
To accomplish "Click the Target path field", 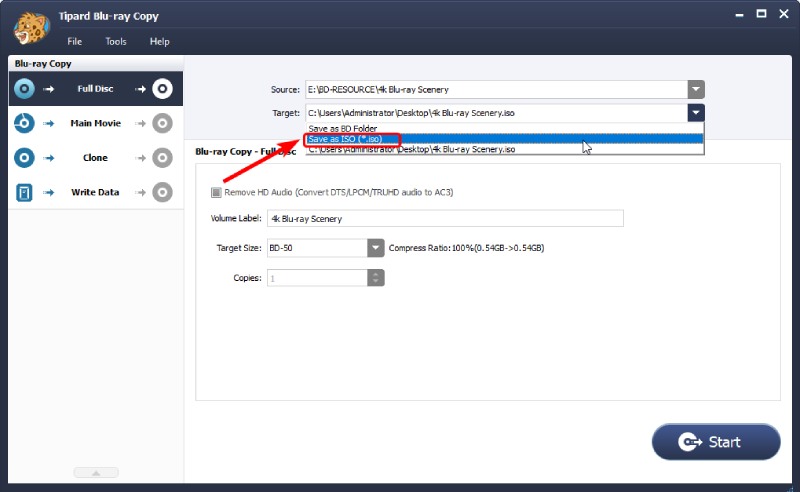I will 496,113.
